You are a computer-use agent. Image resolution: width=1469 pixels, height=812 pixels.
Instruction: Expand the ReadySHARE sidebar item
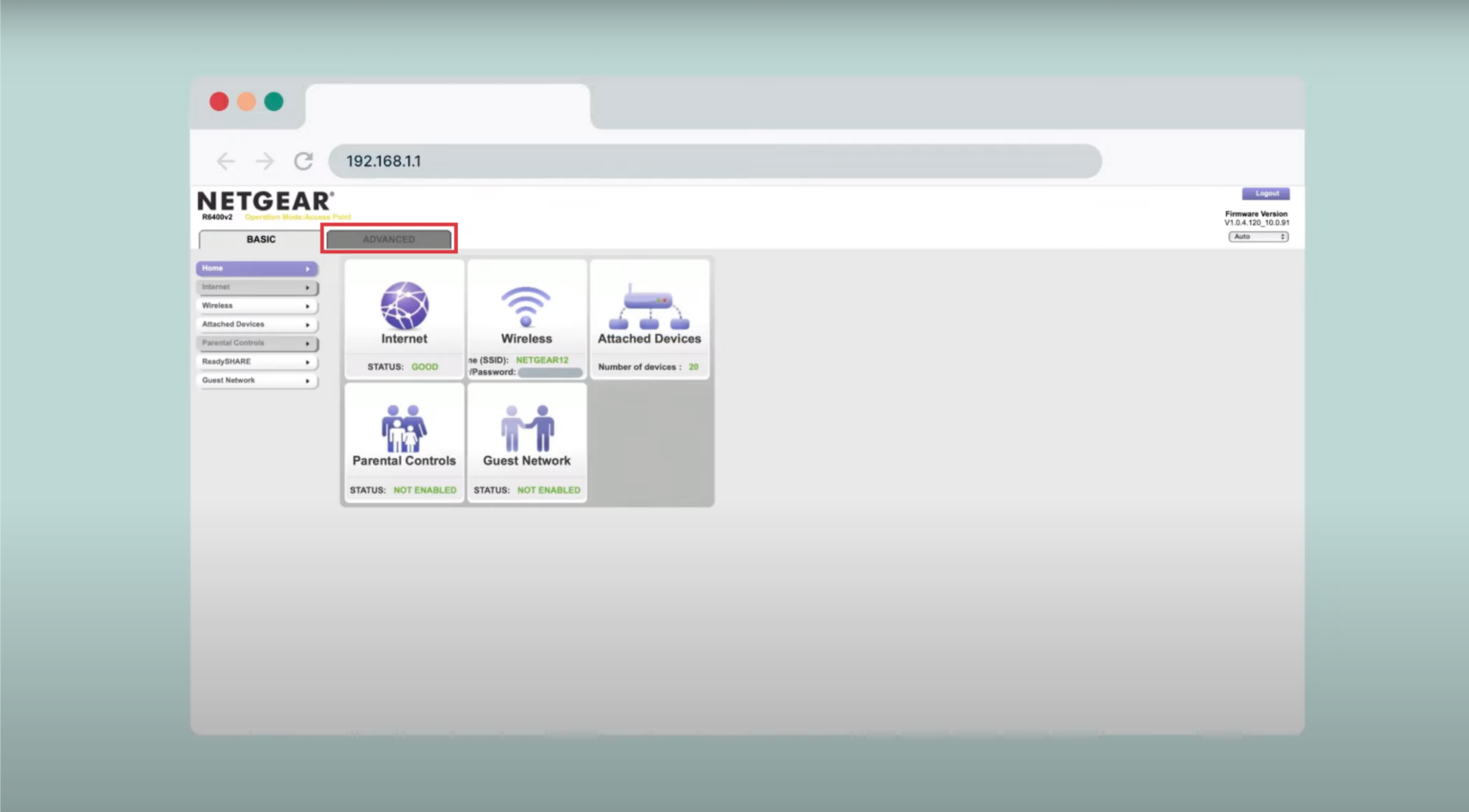coord(256,362)
